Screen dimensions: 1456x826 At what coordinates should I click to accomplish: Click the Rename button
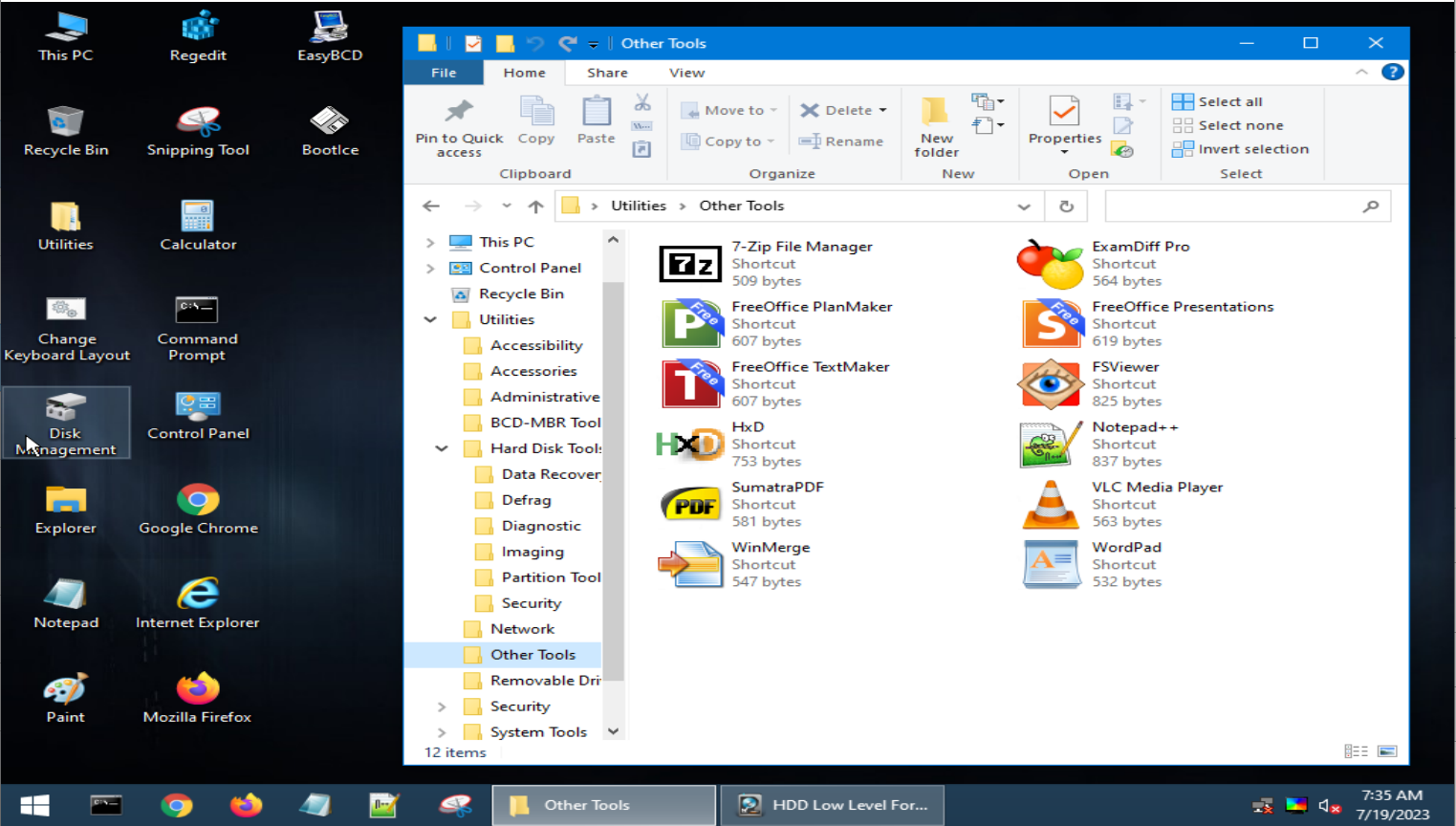point(841,141)
